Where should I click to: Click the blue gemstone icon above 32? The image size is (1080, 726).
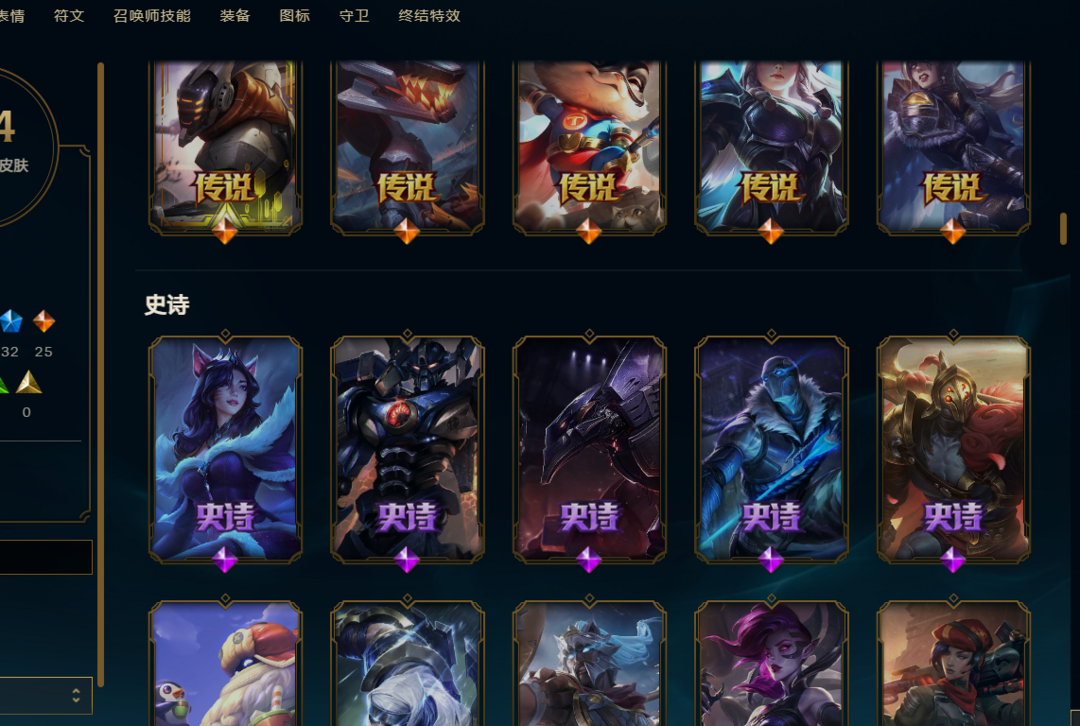coord(10,321)
